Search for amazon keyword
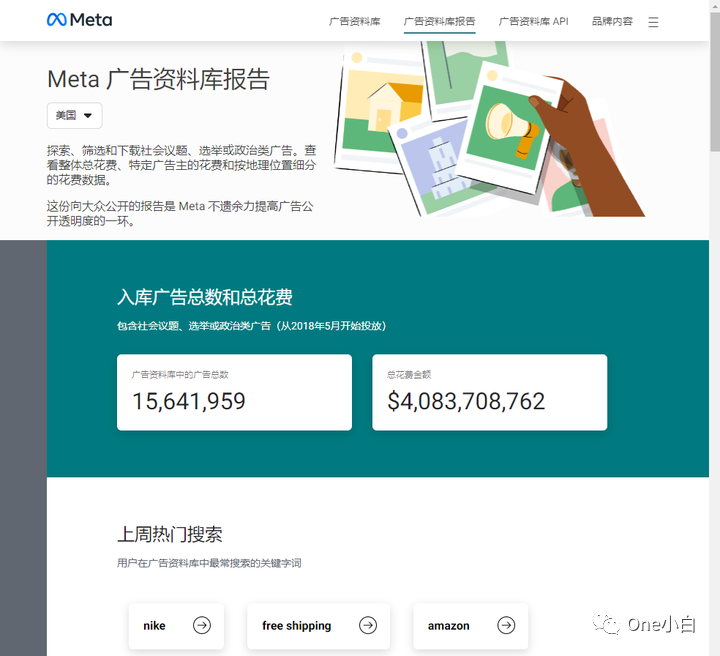Image resolution: width=720 pixels, height=656 pixels. coord(471,626)
